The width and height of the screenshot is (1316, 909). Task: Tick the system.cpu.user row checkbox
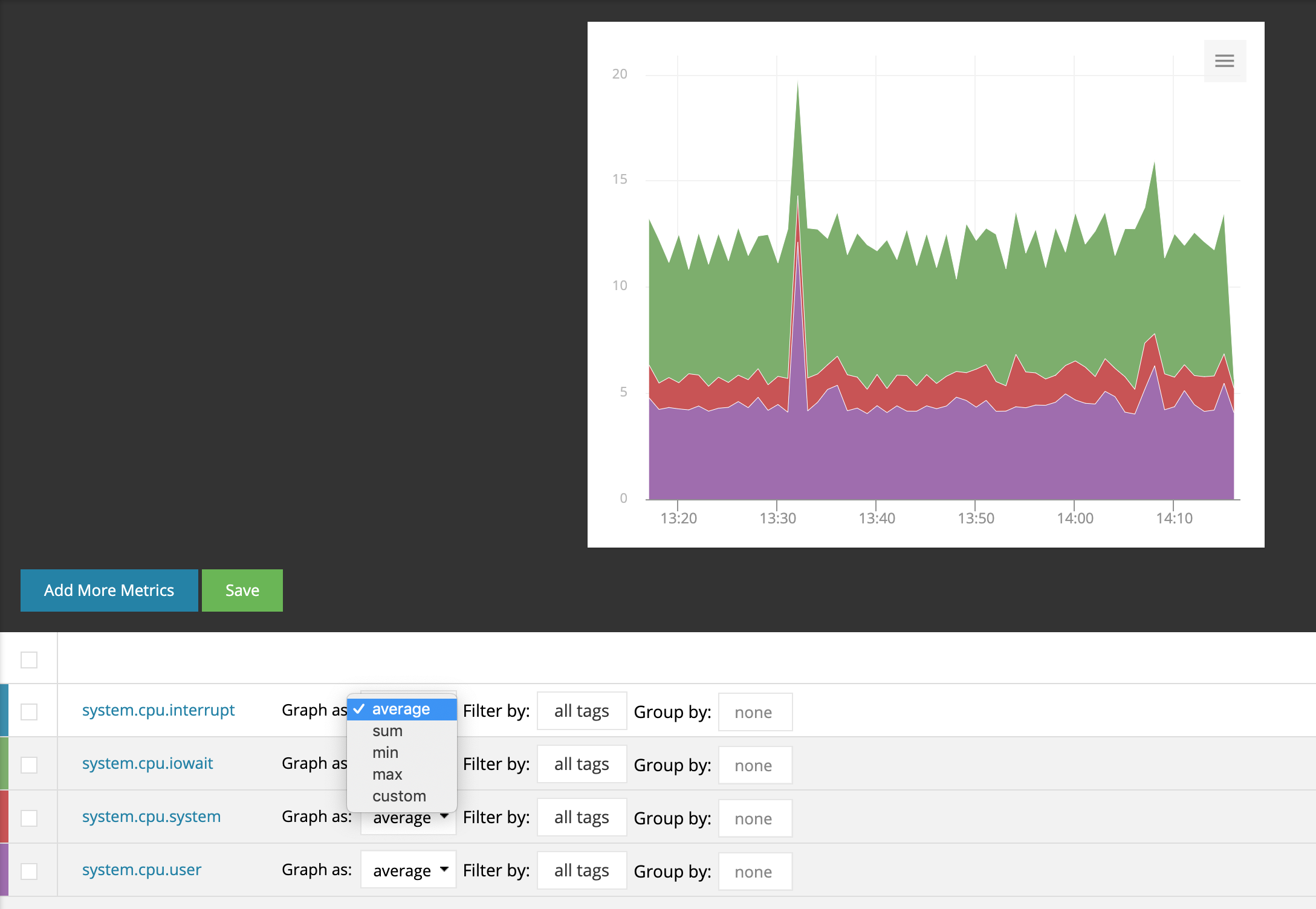(x=29, y=871)
